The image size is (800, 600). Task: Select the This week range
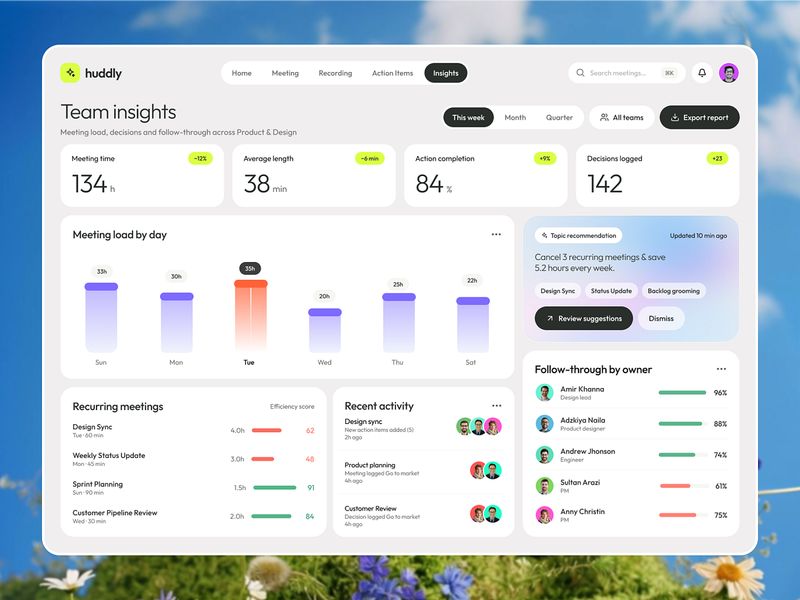468,117
